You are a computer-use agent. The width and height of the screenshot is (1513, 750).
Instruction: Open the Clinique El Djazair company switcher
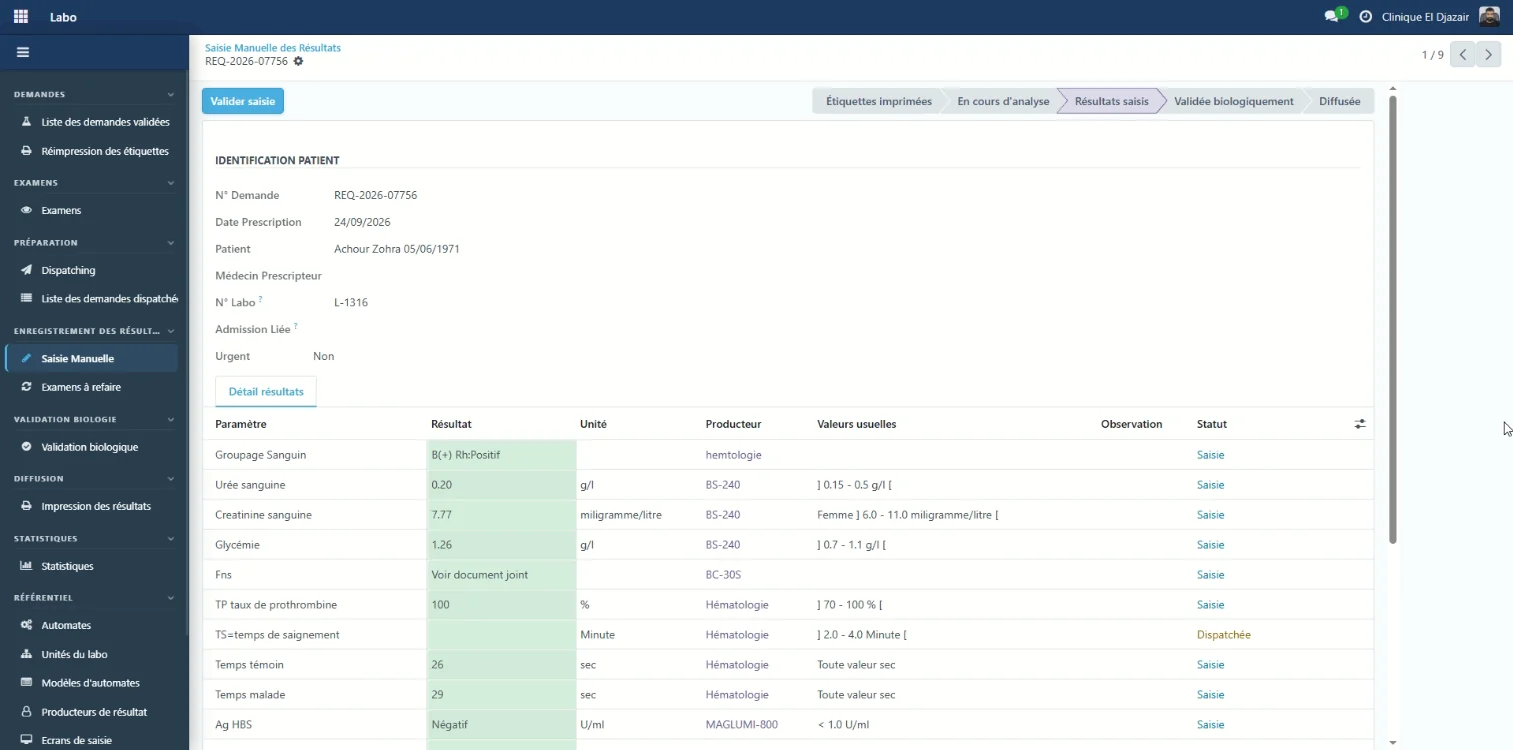pos(1425,17)
